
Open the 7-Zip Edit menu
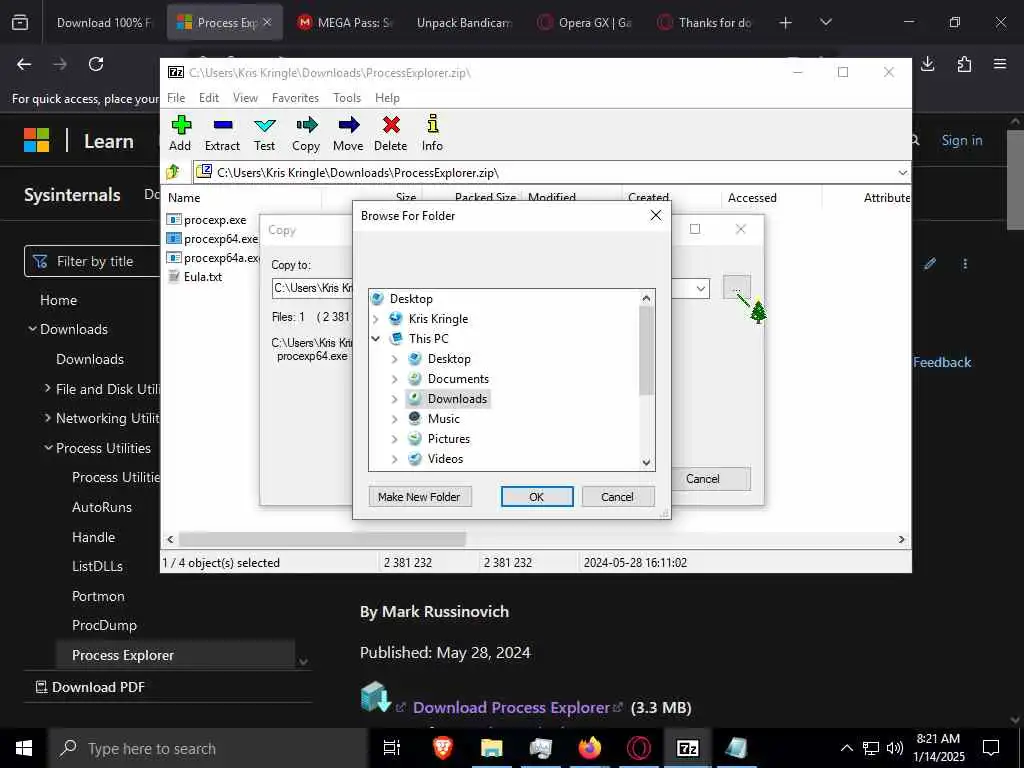[209, 98]
